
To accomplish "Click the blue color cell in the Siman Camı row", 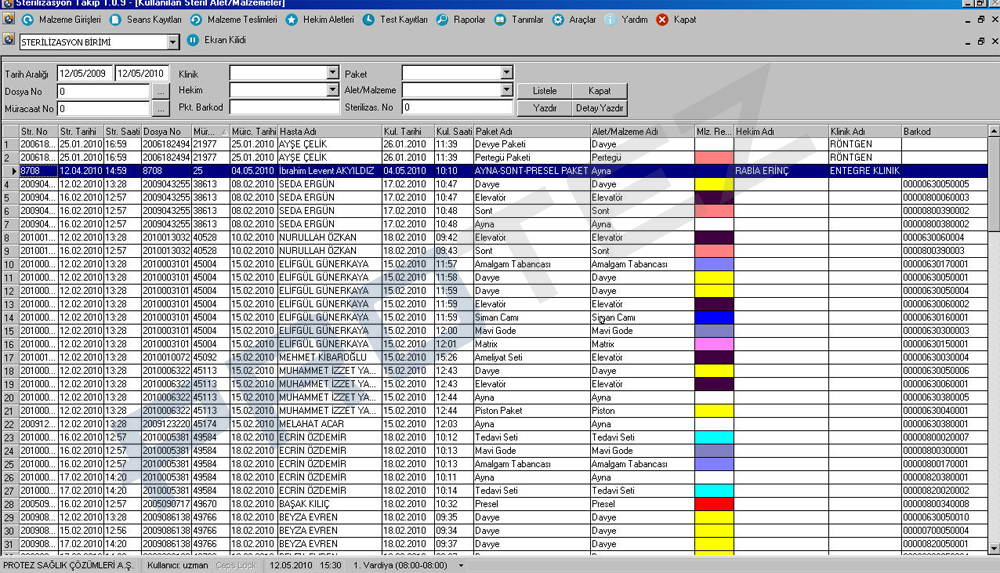I will click(714, 318).
